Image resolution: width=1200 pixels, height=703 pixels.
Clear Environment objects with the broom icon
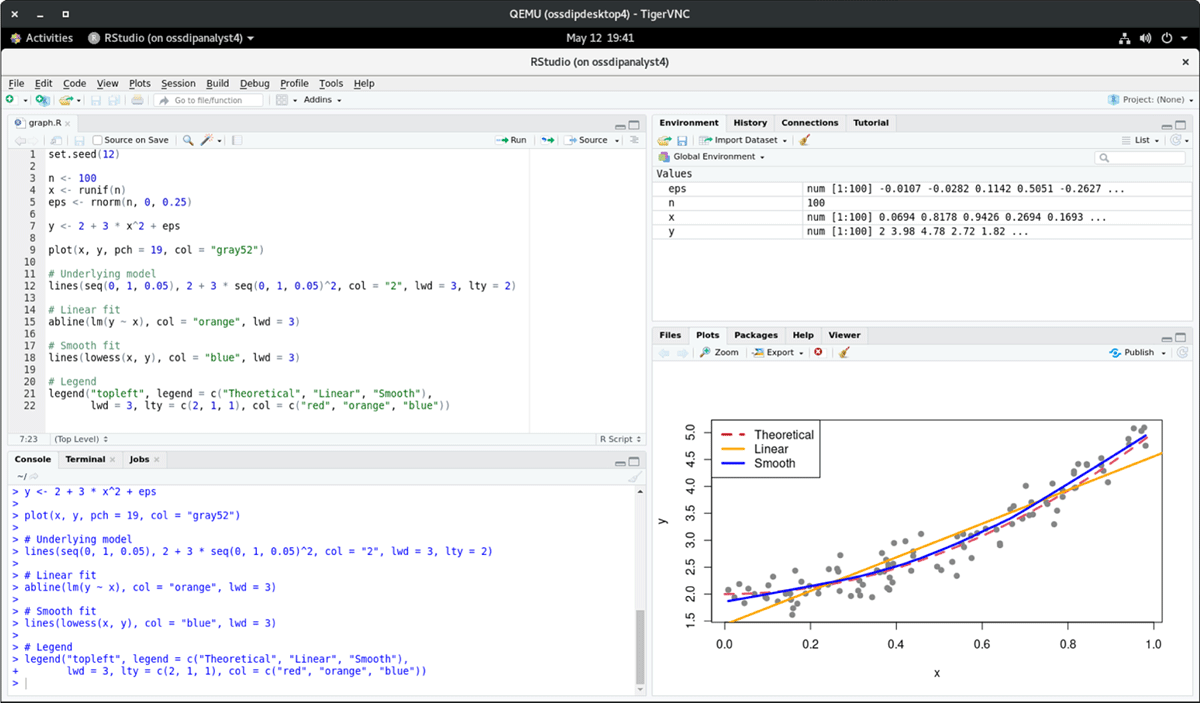click(805, 141)
